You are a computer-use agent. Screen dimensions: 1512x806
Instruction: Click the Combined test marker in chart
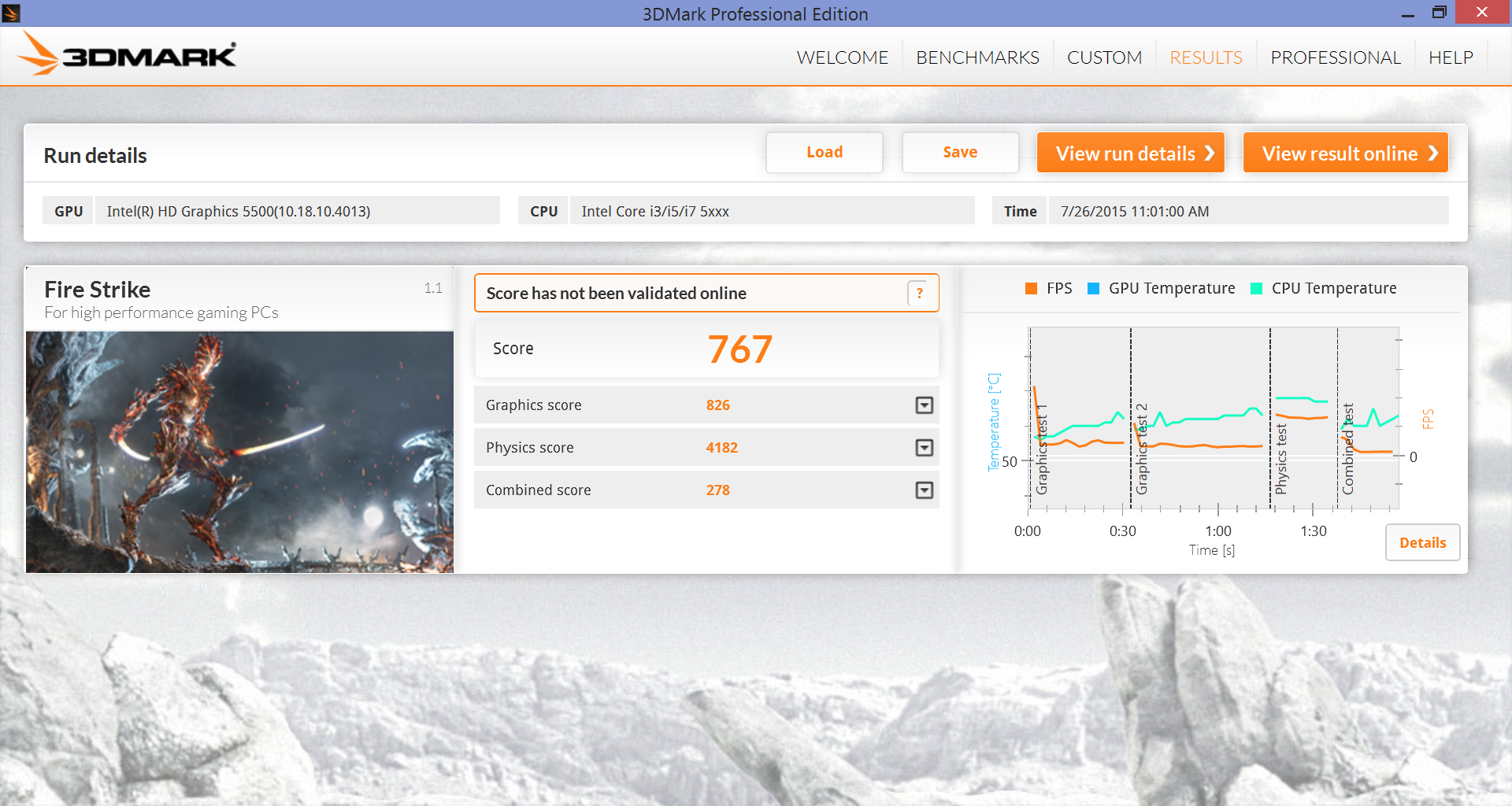click(1347, 449)
